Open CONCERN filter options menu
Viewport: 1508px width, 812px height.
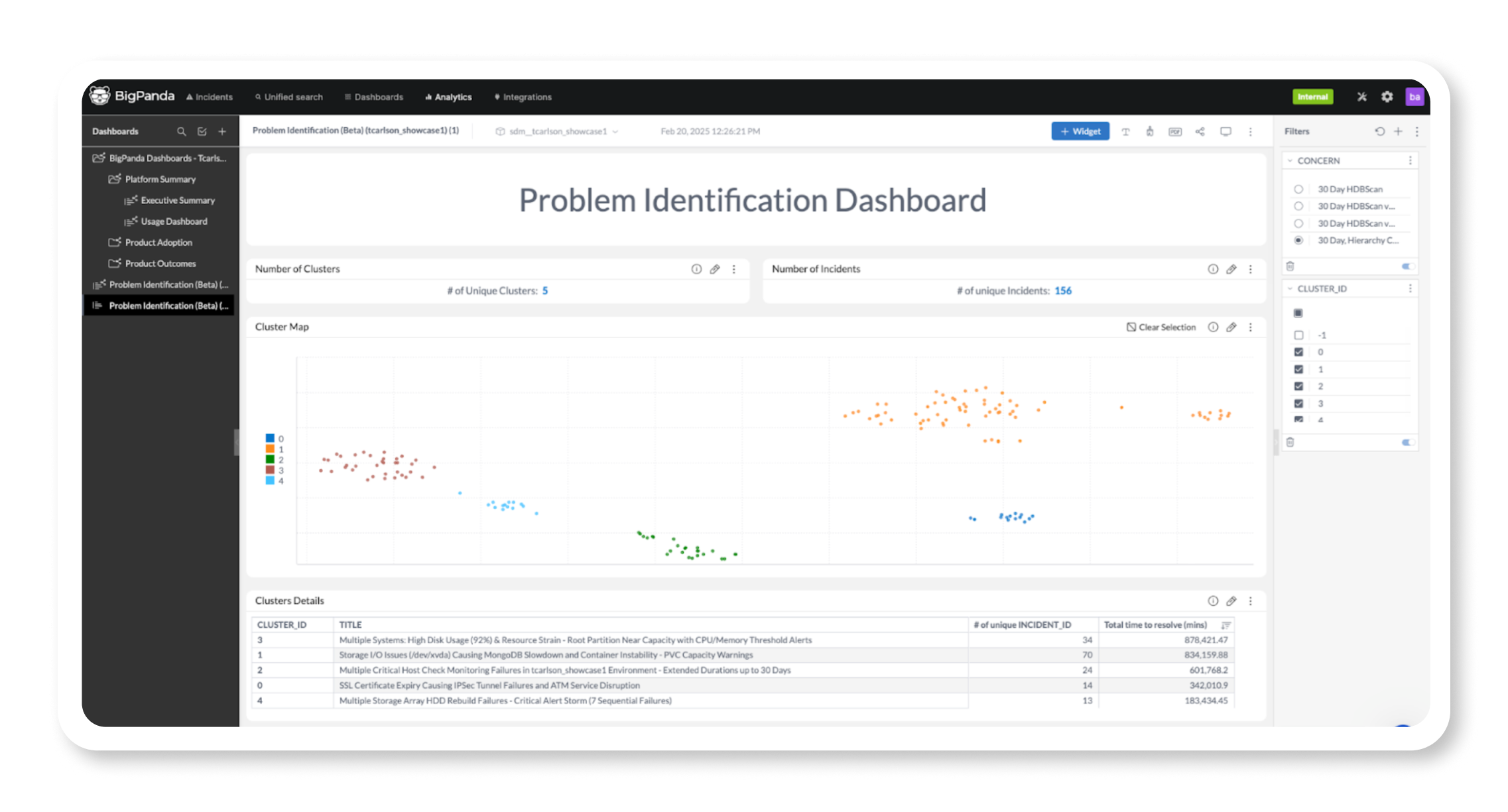click(x=1410, y=160)
